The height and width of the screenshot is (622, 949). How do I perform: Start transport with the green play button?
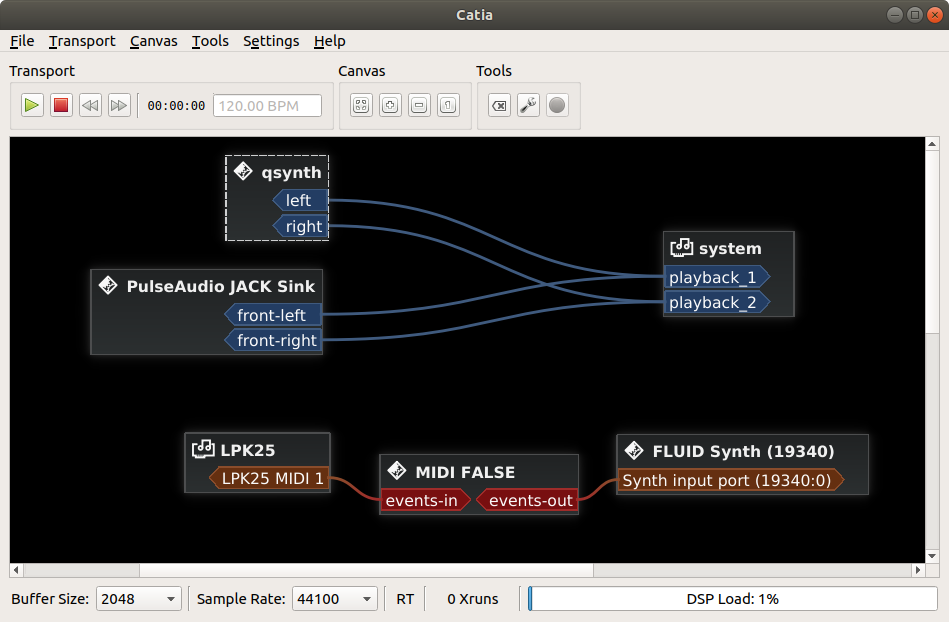coord(31,105)
